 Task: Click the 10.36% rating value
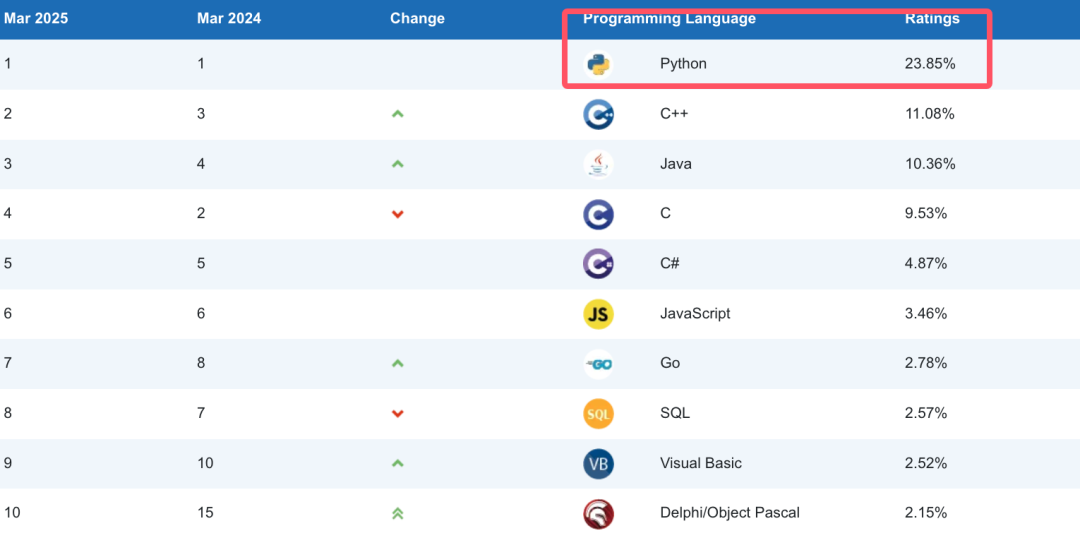pos(930,164)
